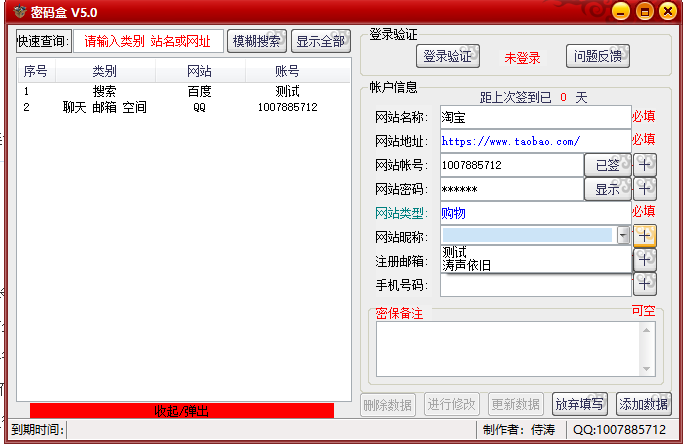Image resolution: width=683 pixels, height=444 pixels.
Task: Sort by the 序号 column header
Action: (36, 71)
